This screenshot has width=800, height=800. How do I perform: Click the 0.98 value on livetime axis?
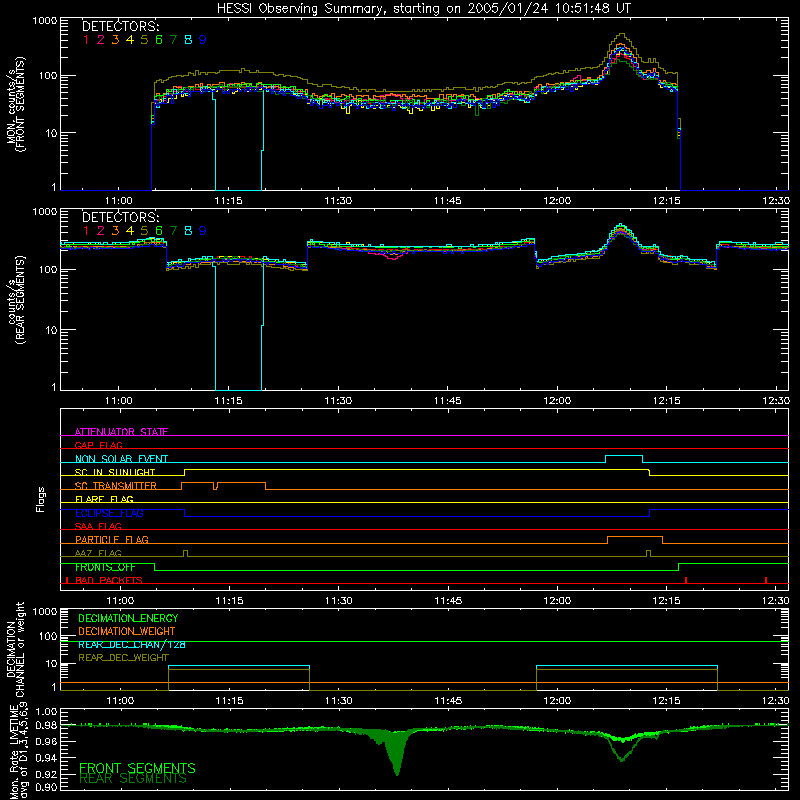pos(46,725)
